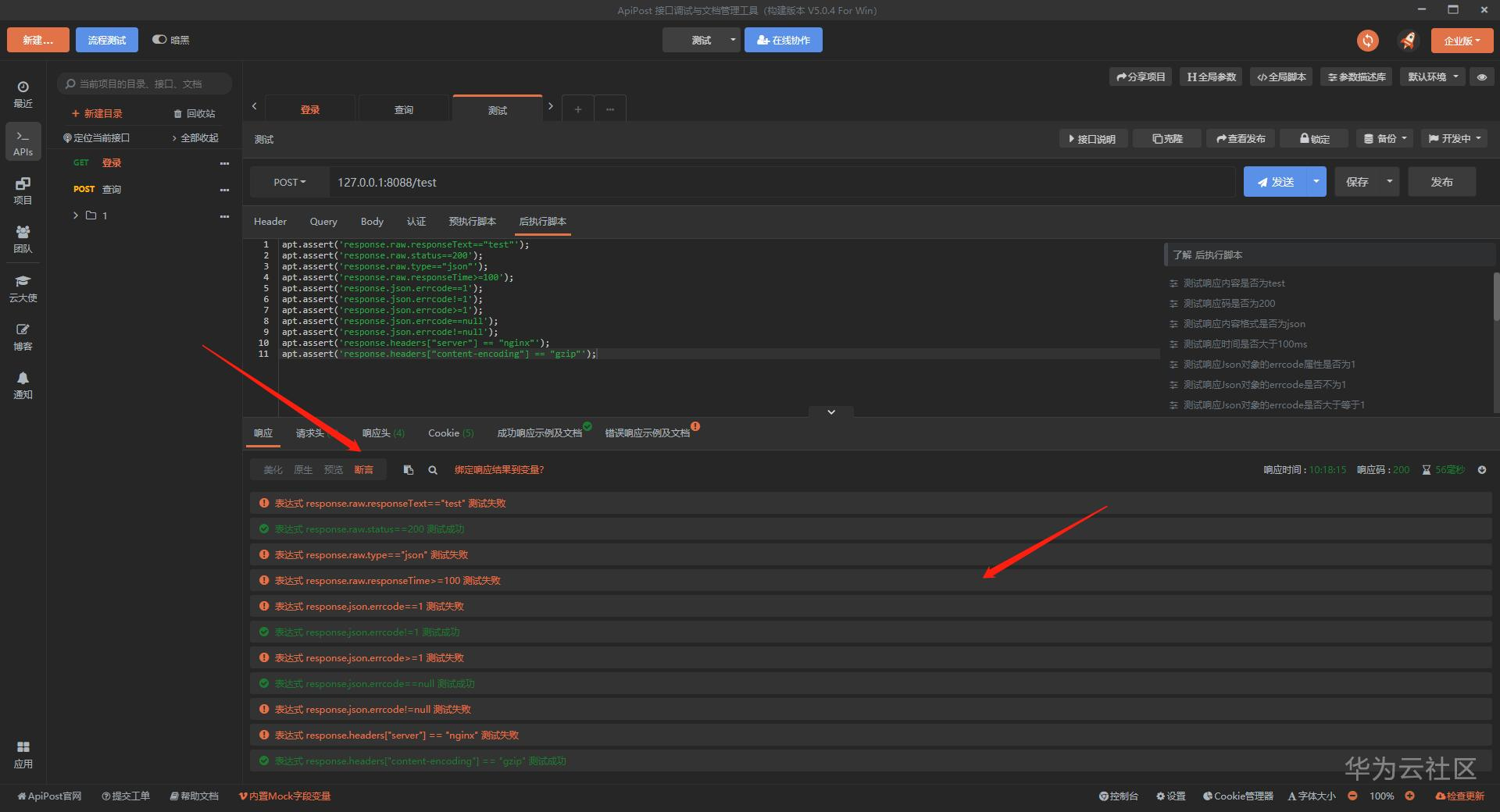The image size is (1500, 812).
Task: Increase font size with plus icon
Action: 1410,796
